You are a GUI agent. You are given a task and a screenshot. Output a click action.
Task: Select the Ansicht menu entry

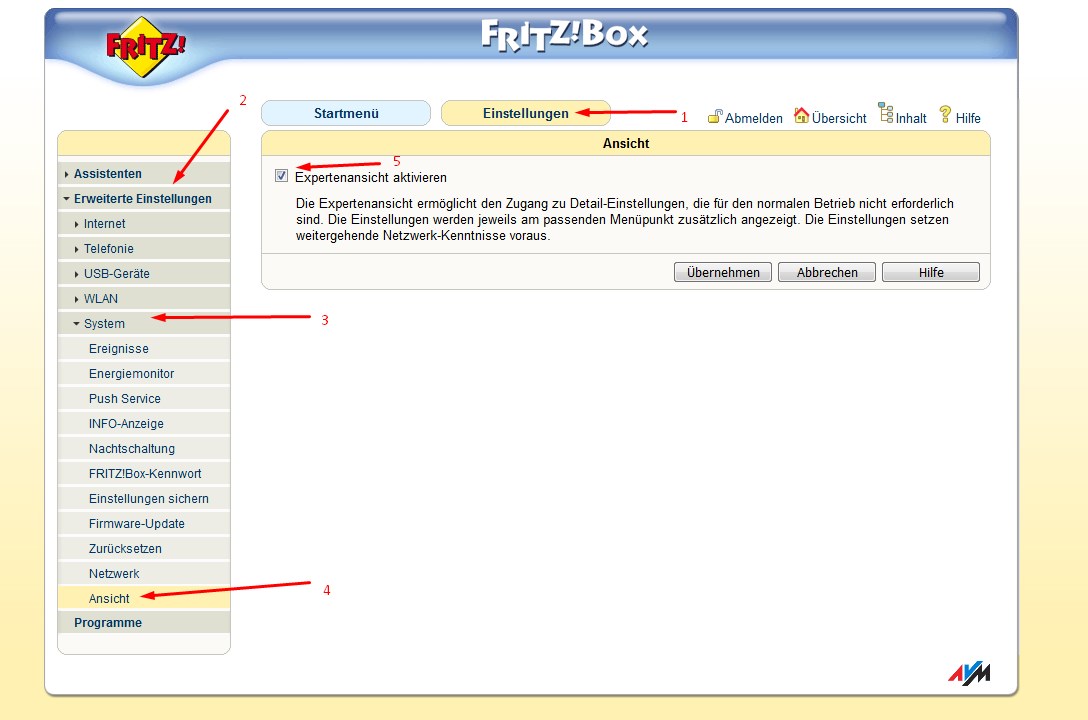(144, 598)
